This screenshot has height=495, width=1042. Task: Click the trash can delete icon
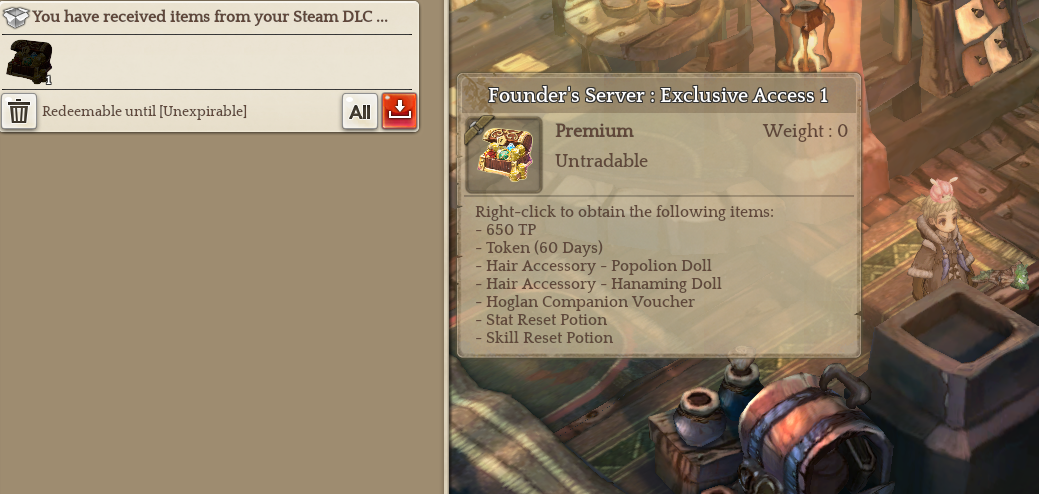19,111
